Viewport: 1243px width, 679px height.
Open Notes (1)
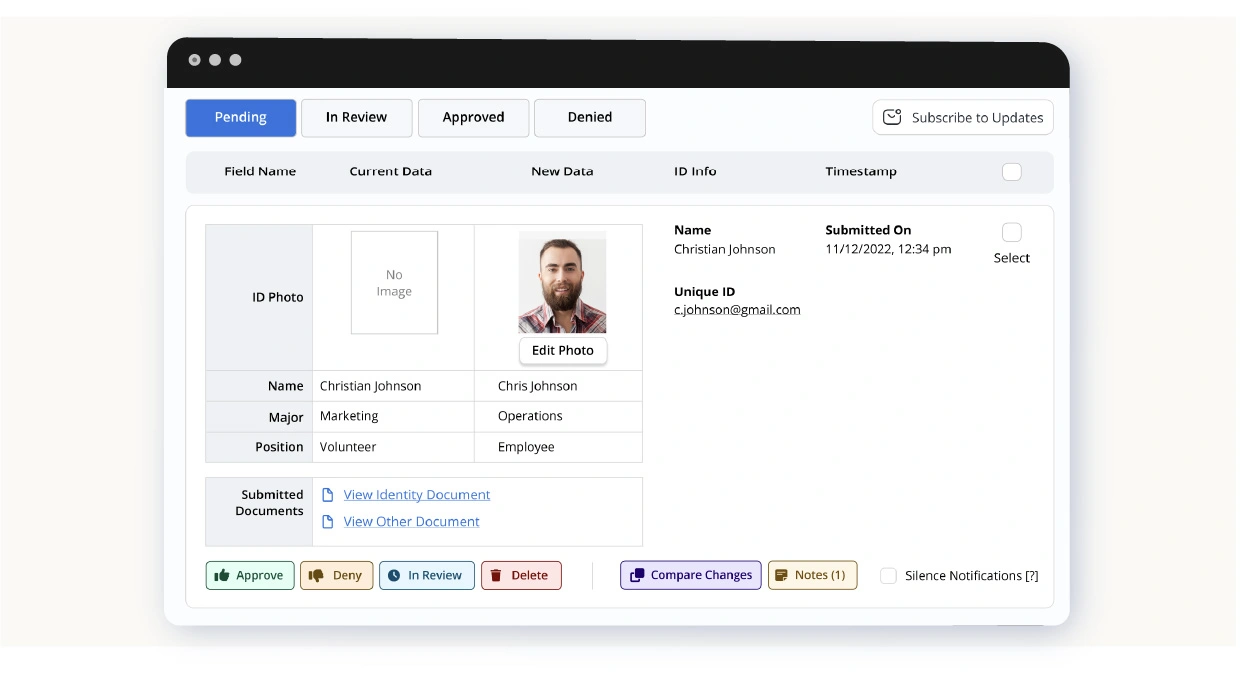click(x=812, y=575)
